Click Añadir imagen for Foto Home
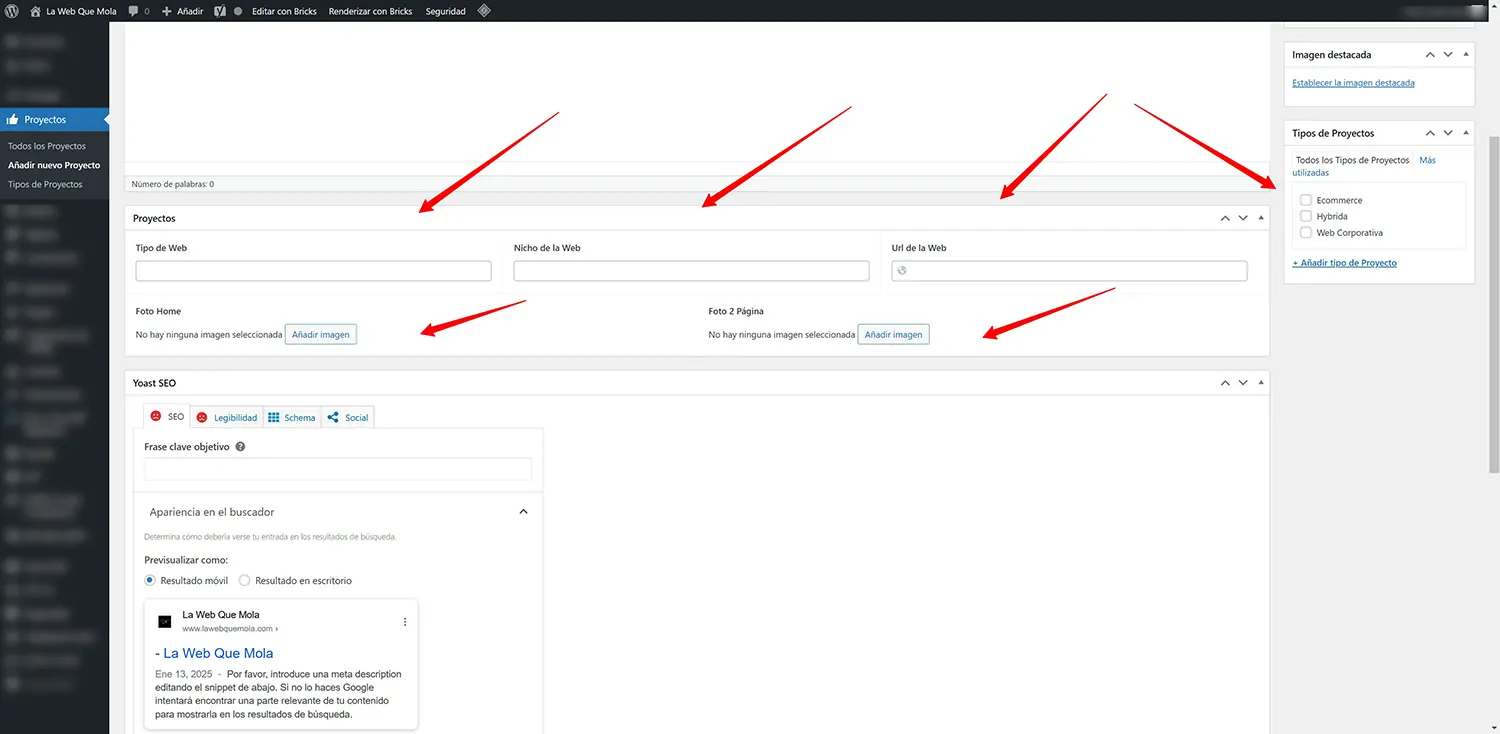This screenshot has width=1500, height=734. [x=320, y=334]
